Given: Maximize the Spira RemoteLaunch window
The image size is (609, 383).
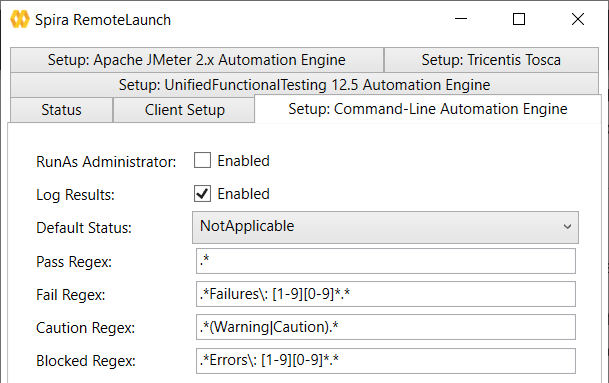Looking at the screenshot, I should (x=519, y=19).
